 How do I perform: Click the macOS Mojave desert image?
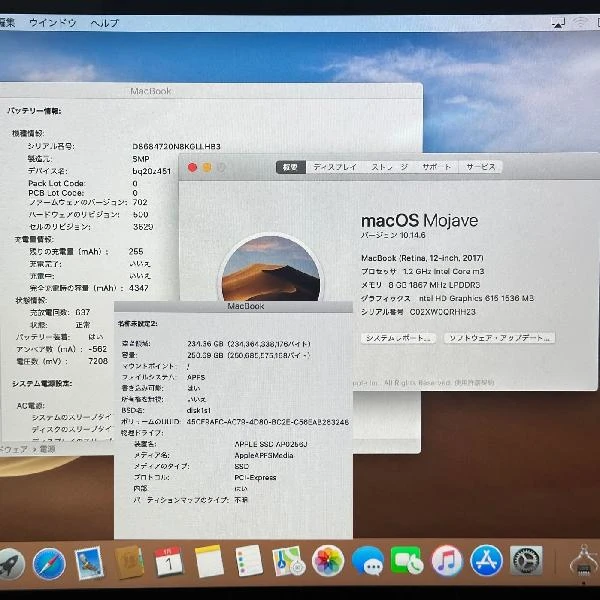[x=271, y=268]
